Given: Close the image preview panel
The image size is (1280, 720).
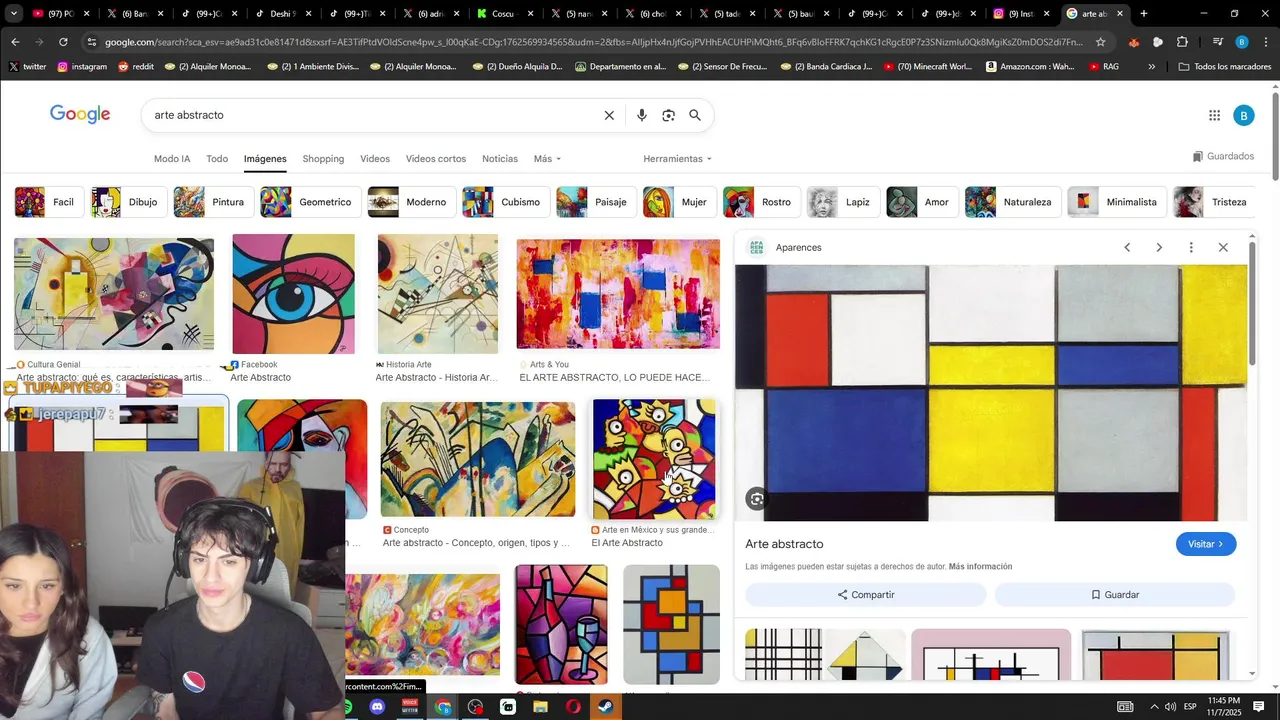Looking at the screenshot, I should pos(1223,247).
